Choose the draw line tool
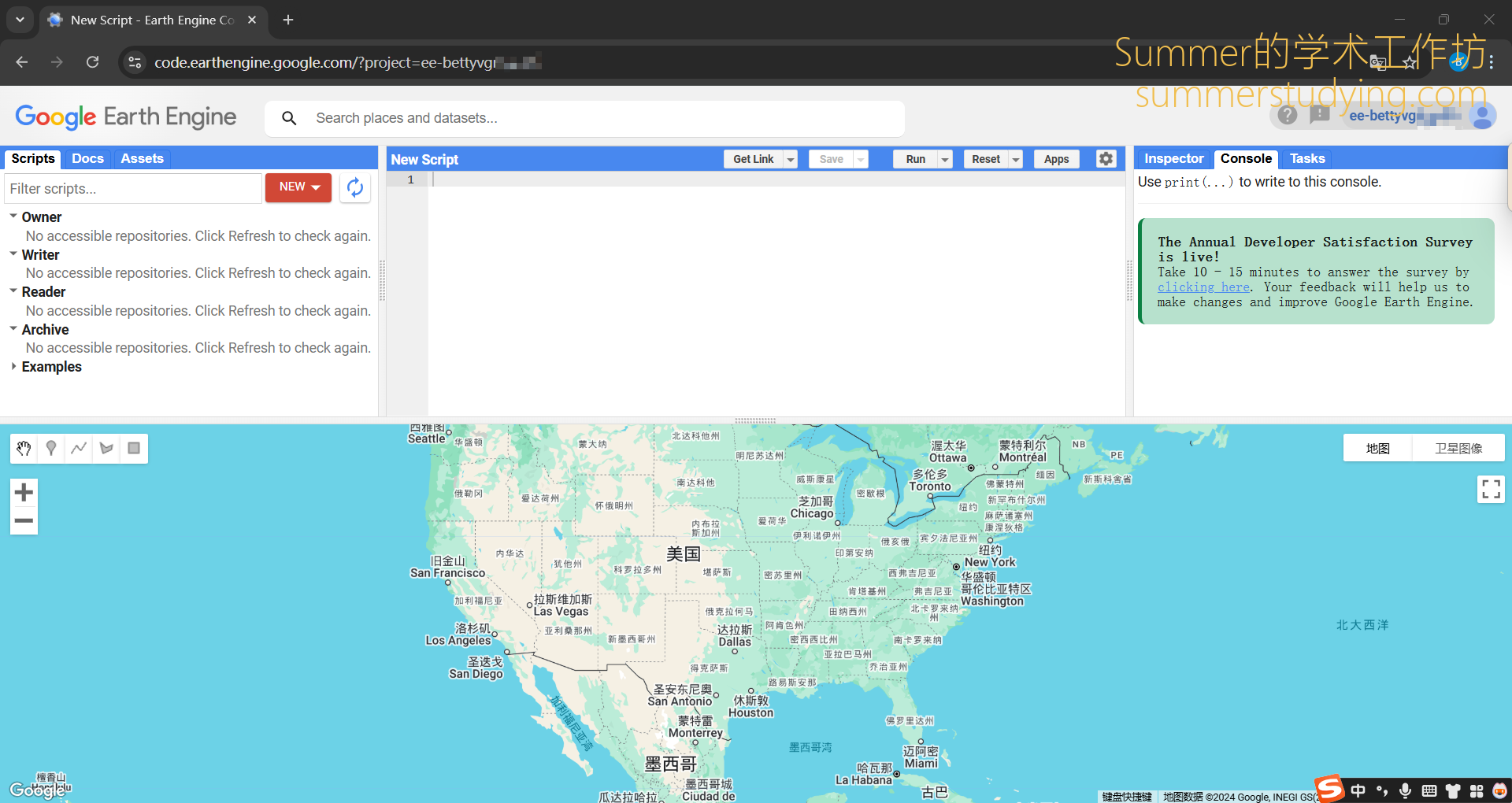The image size is (1512, 803). tap(79, 448)
